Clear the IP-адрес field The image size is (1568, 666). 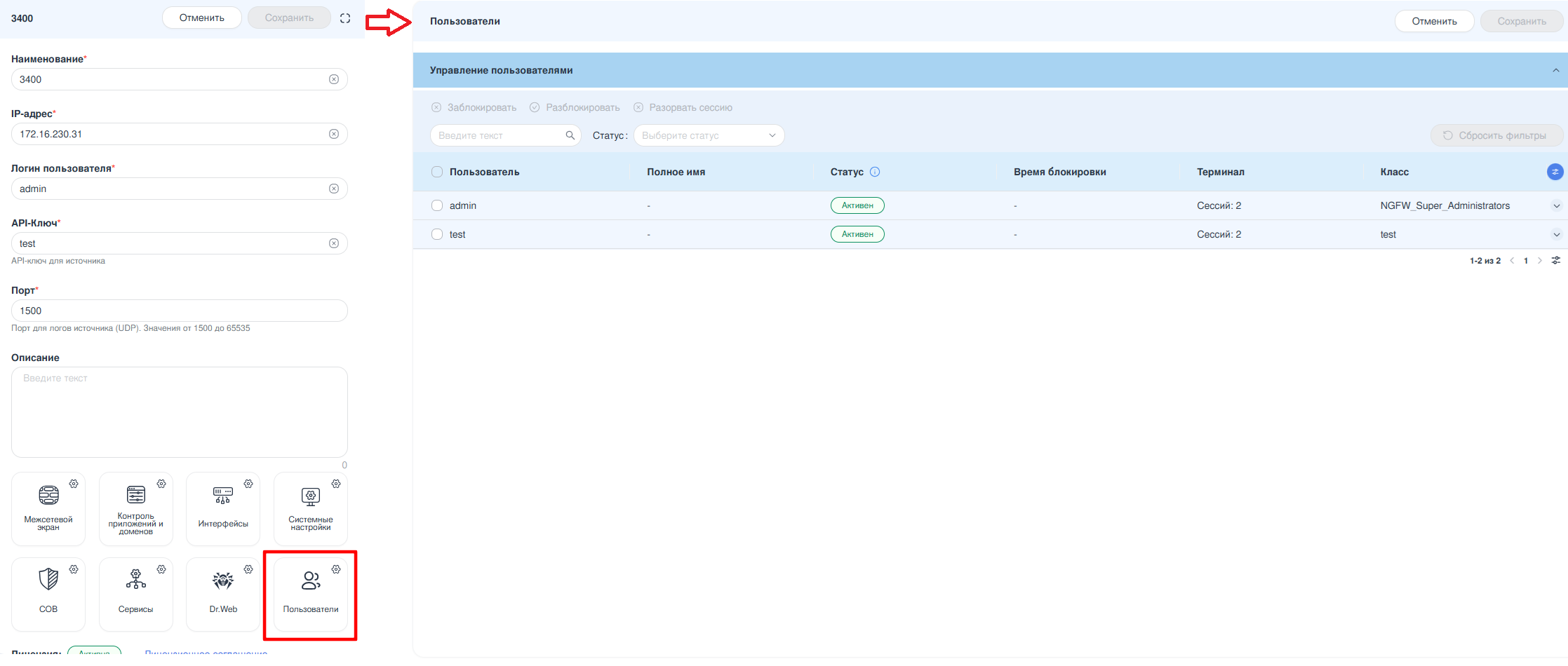tap(334, 134)
